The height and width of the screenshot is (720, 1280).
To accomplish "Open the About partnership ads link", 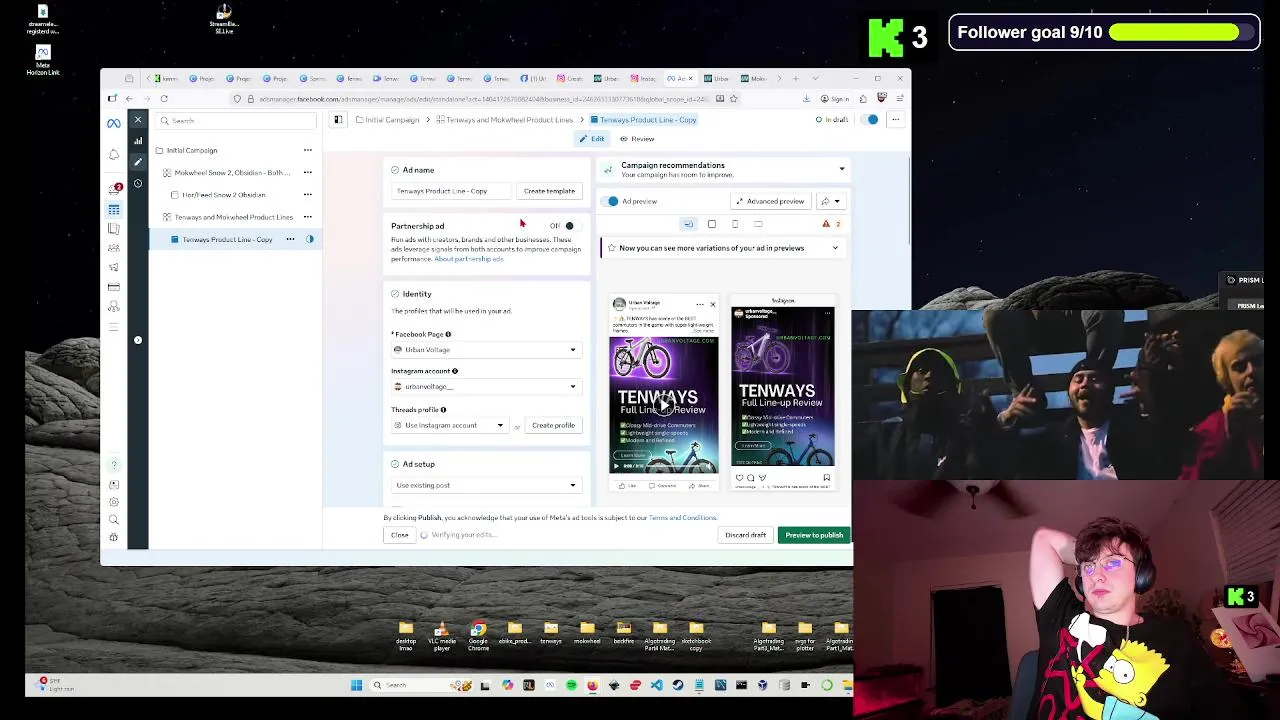I will point(469,259).
